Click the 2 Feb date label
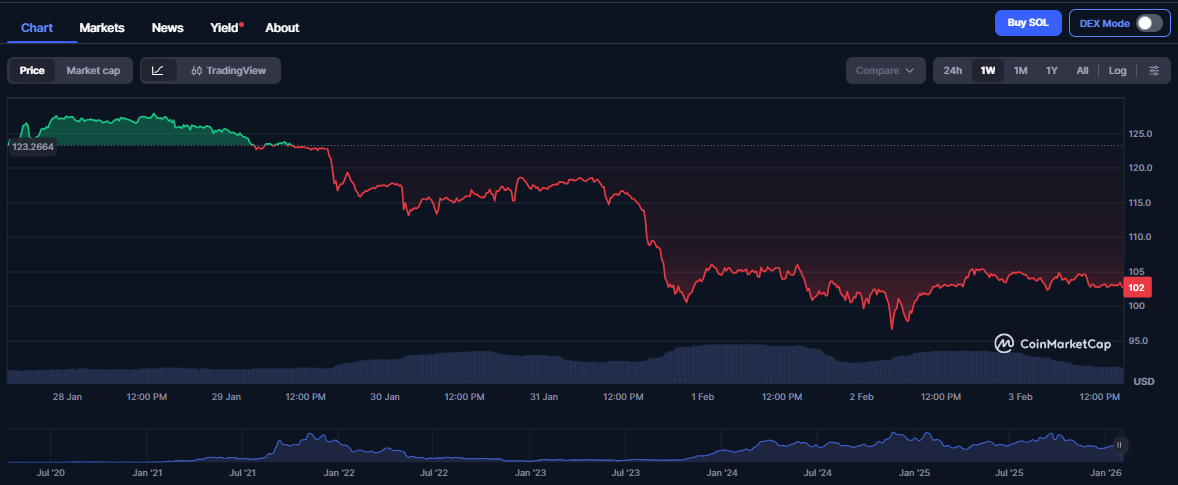1178x485 pixels. [x=861, y=396]
